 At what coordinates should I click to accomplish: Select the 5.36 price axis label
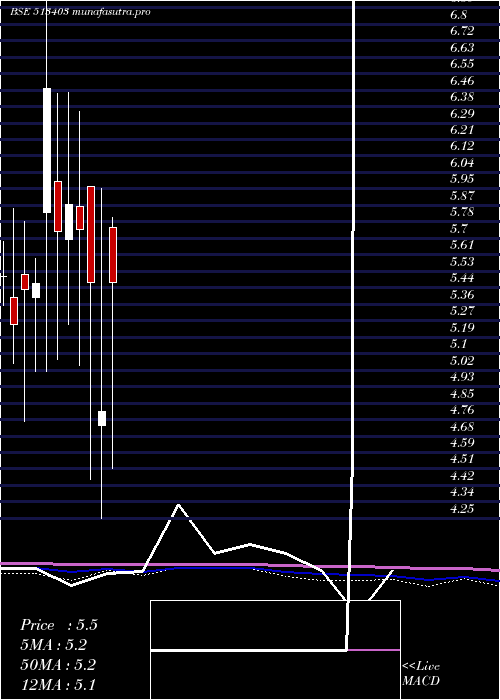[x=462, y=295]
